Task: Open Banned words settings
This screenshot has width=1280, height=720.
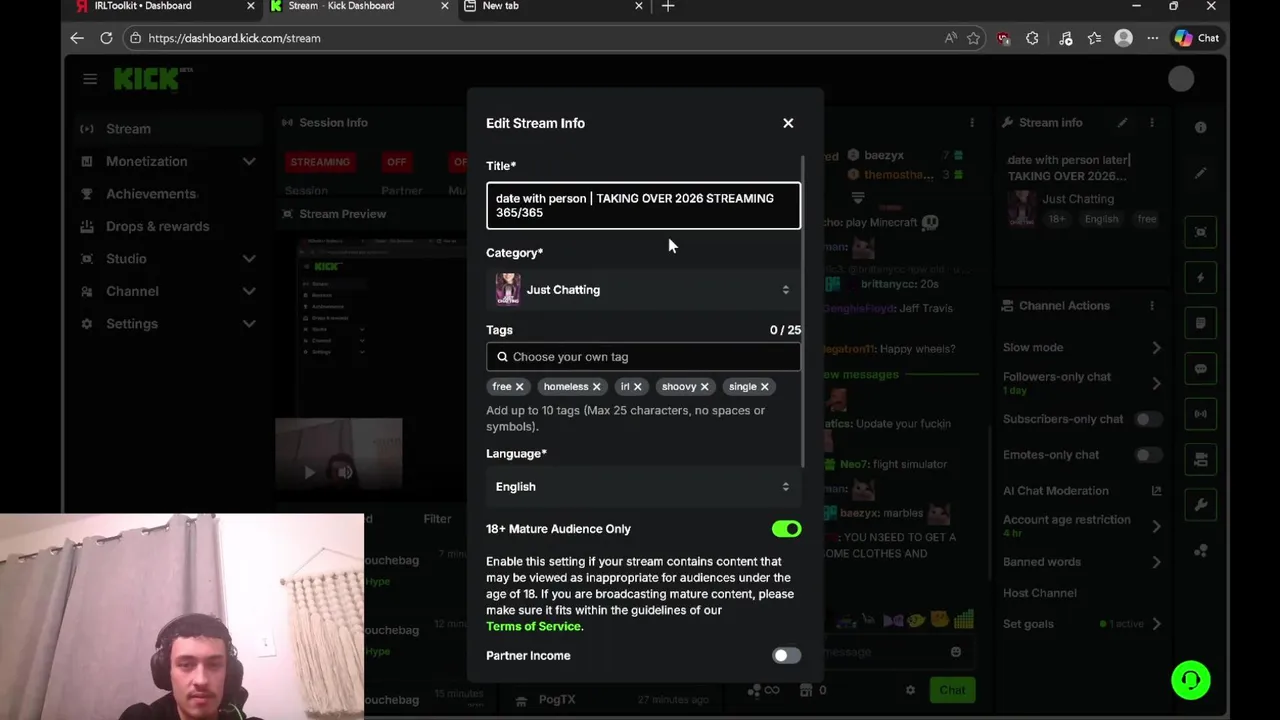Action: (x=1082, y=562)
